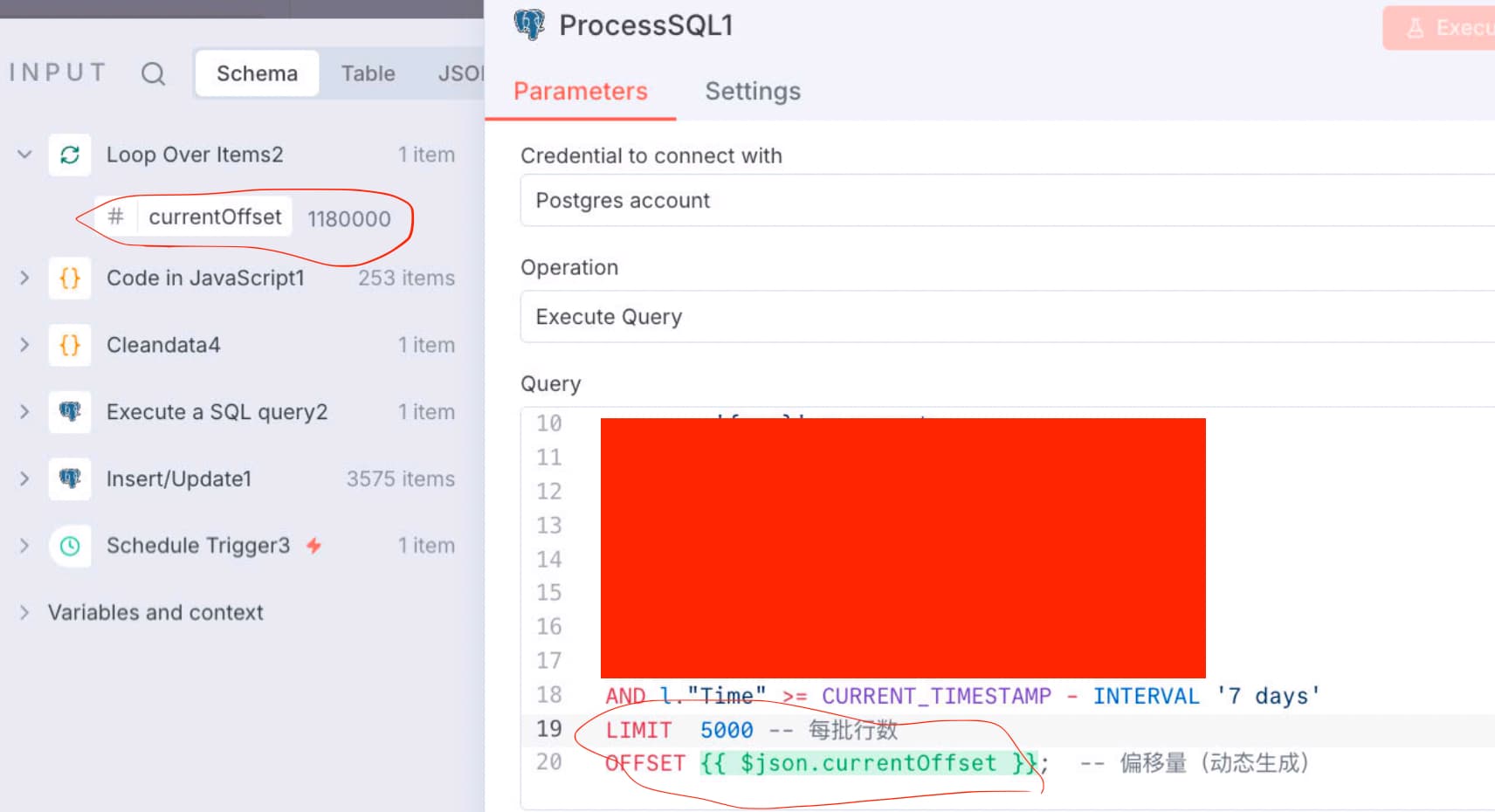The width and height of the screenshot is (1495, 812).
Task: Click CURRENT_TIMESTAMP in the query
Action: [936, 696]
